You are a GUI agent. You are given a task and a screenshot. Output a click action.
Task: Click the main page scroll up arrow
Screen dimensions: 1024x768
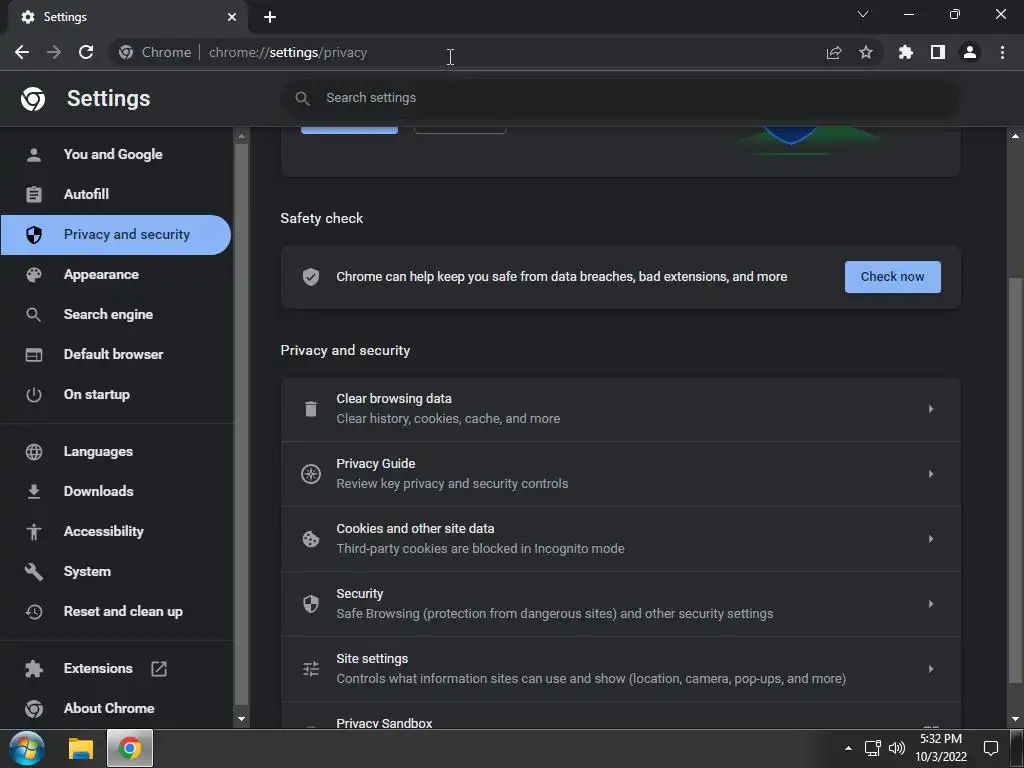pyautogui.click(x=1015, y=136)
